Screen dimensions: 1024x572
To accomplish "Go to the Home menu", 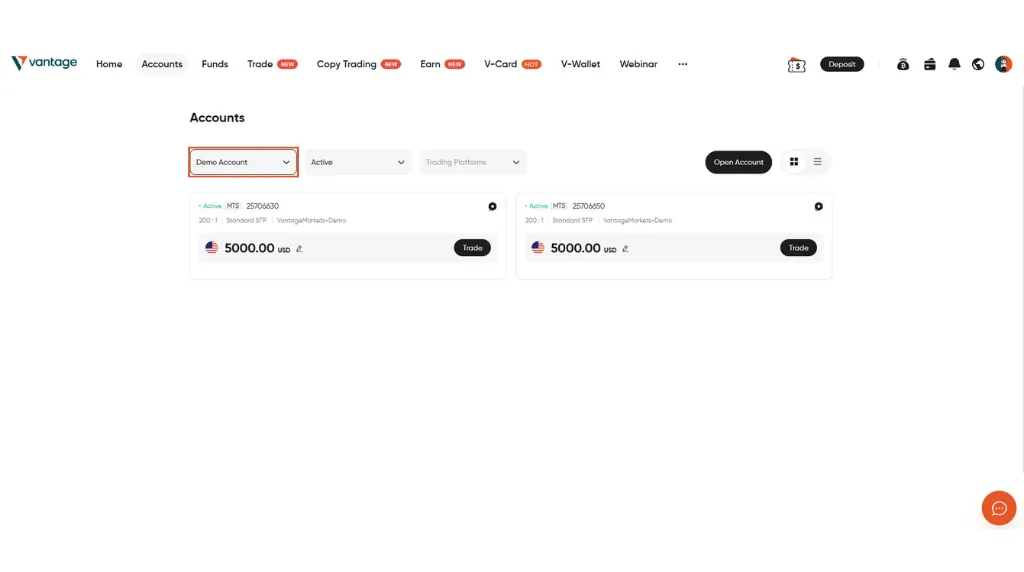I will [x=109, y=64].
